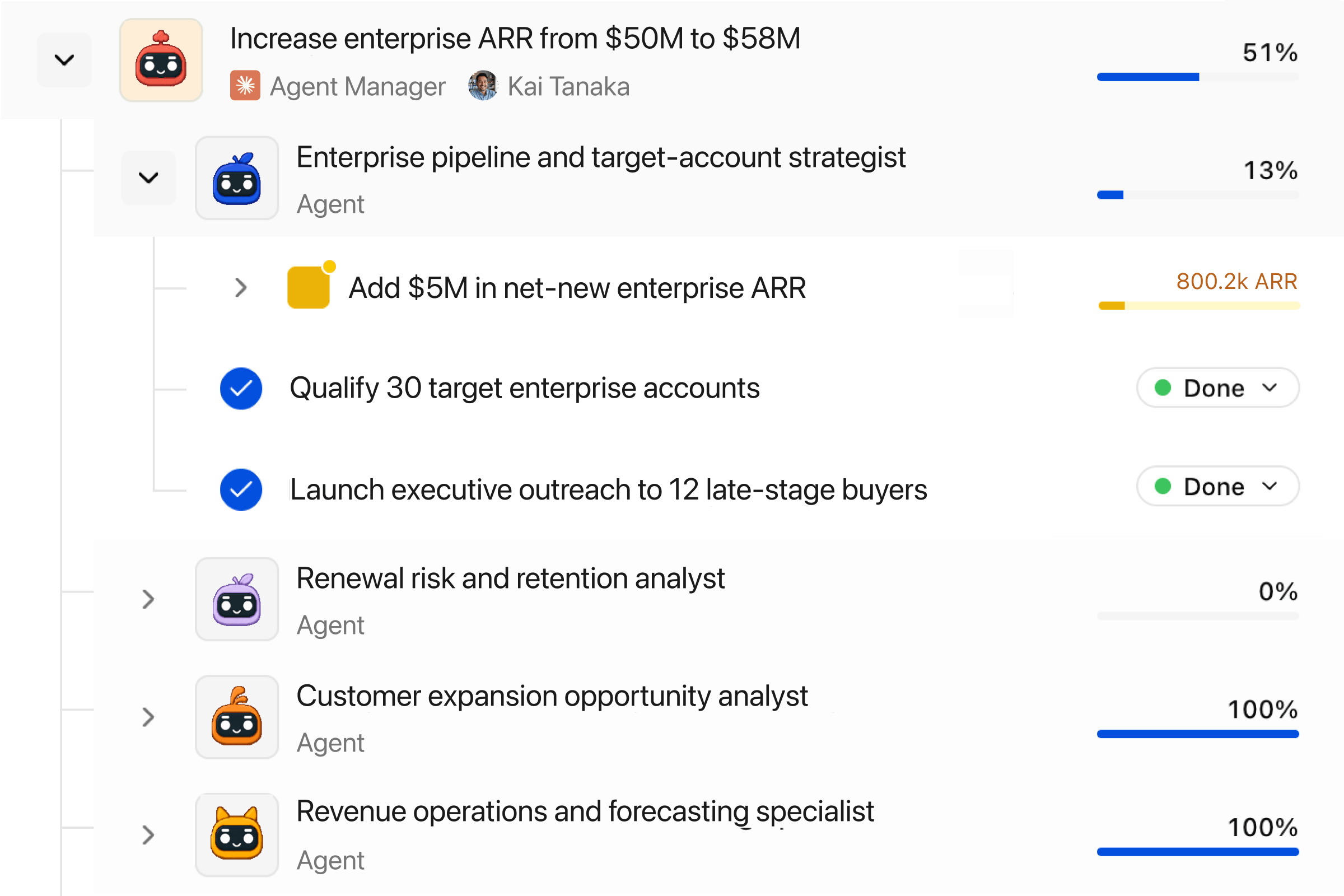Collapse the Increase enterprise ARR goal

point(64,60)
